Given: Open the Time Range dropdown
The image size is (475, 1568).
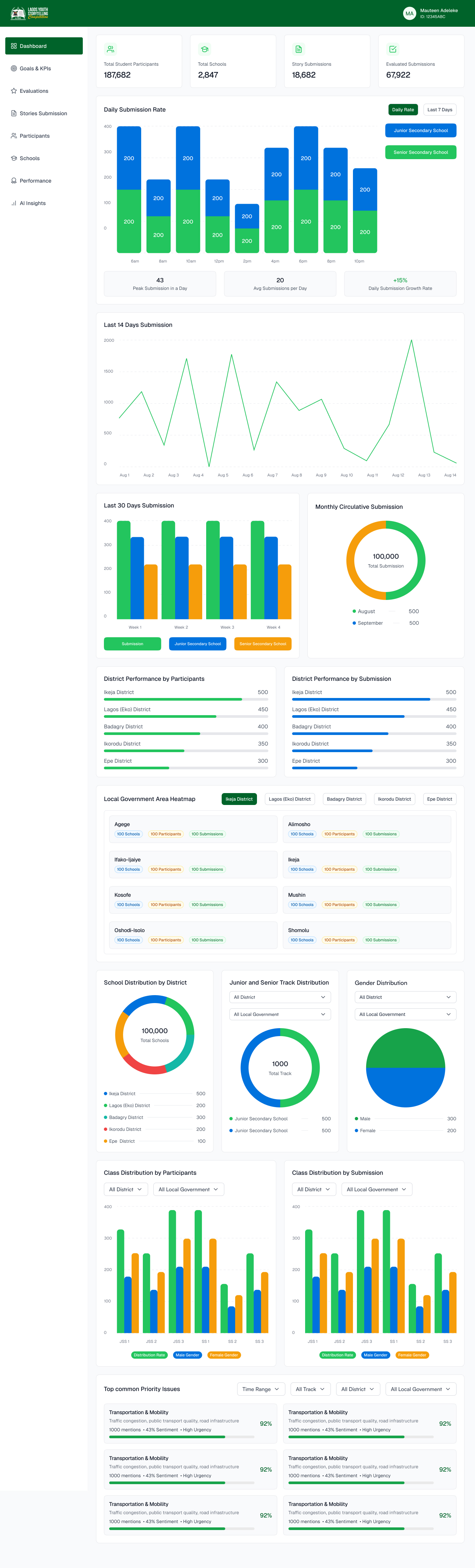Looking at the screenshot, I should [260, 1389].
